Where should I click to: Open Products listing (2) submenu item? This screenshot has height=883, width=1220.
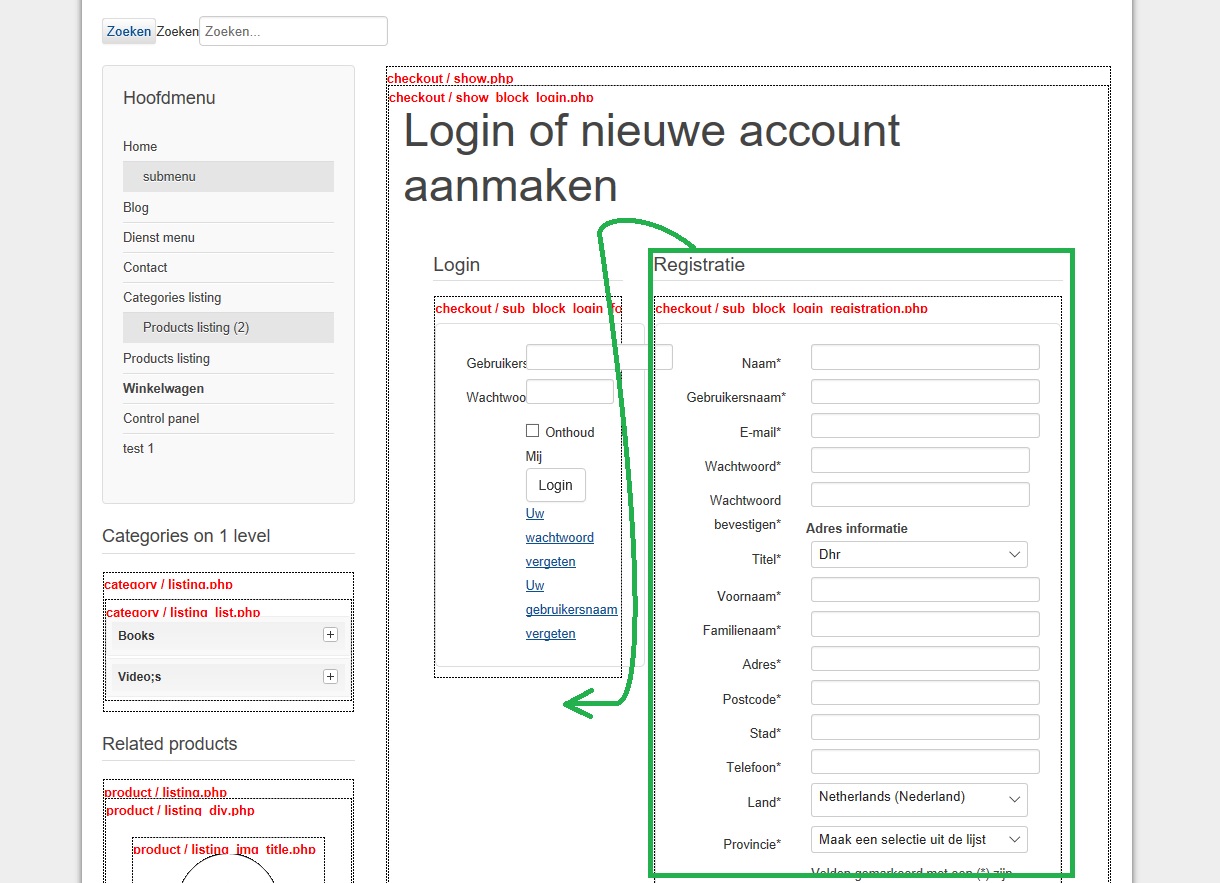tap(228, 327)
